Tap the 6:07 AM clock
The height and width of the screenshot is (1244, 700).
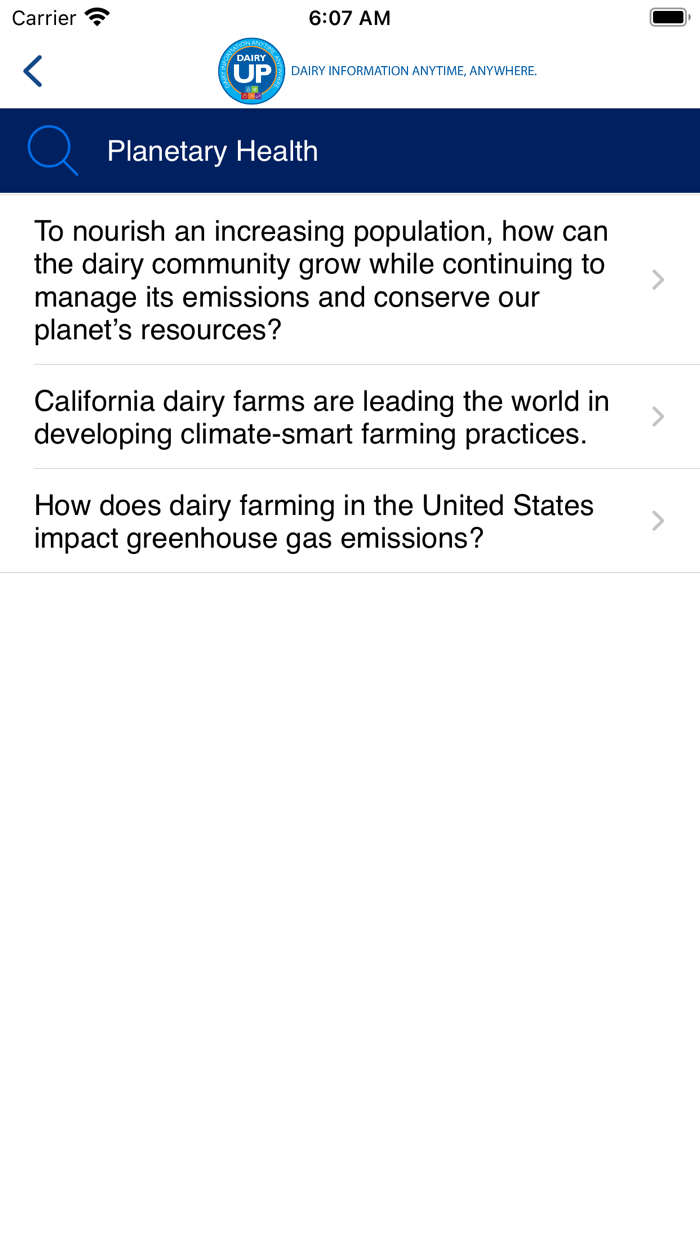pos(349,16)
